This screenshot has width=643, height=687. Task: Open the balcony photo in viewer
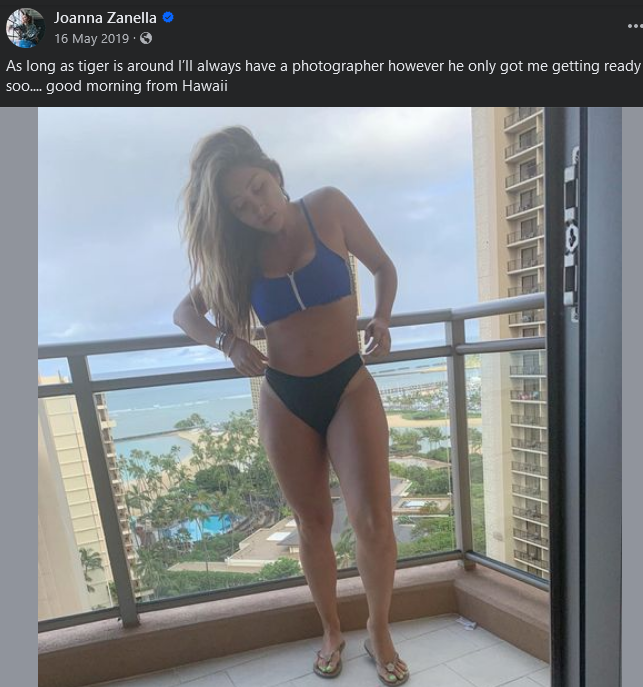point(329,397)
